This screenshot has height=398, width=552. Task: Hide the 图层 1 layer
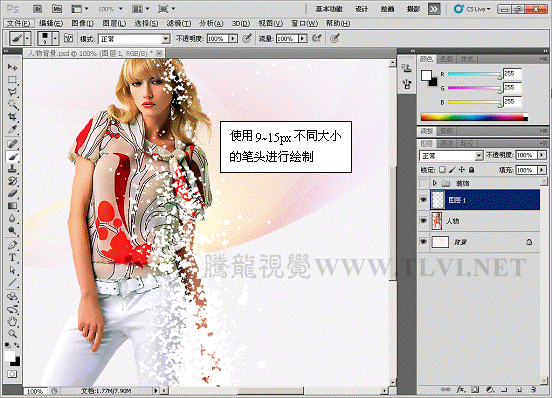pyautogui.click(x=424, y=200)
